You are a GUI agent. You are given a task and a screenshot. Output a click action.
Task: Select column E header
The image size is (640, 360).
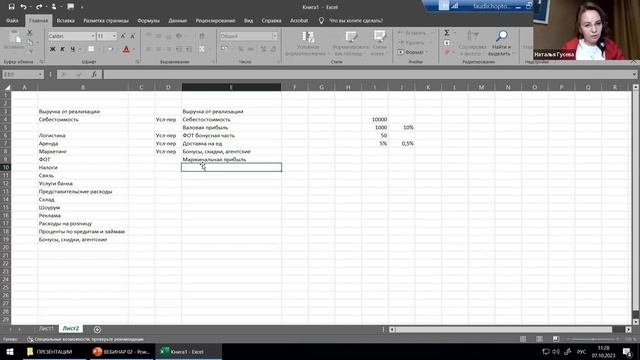[231, 87]
